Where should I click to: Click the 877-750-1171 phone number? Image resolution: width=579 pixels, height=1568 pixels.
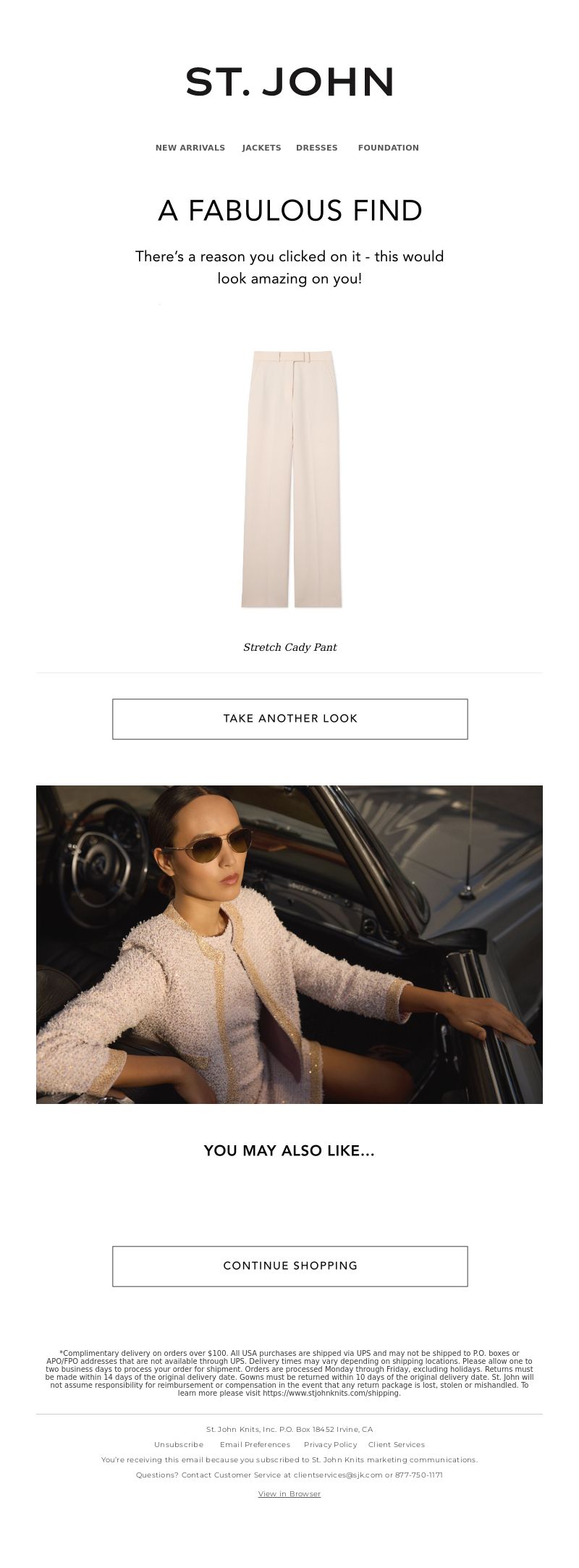pyautogui.click(x=419, y=1475)
